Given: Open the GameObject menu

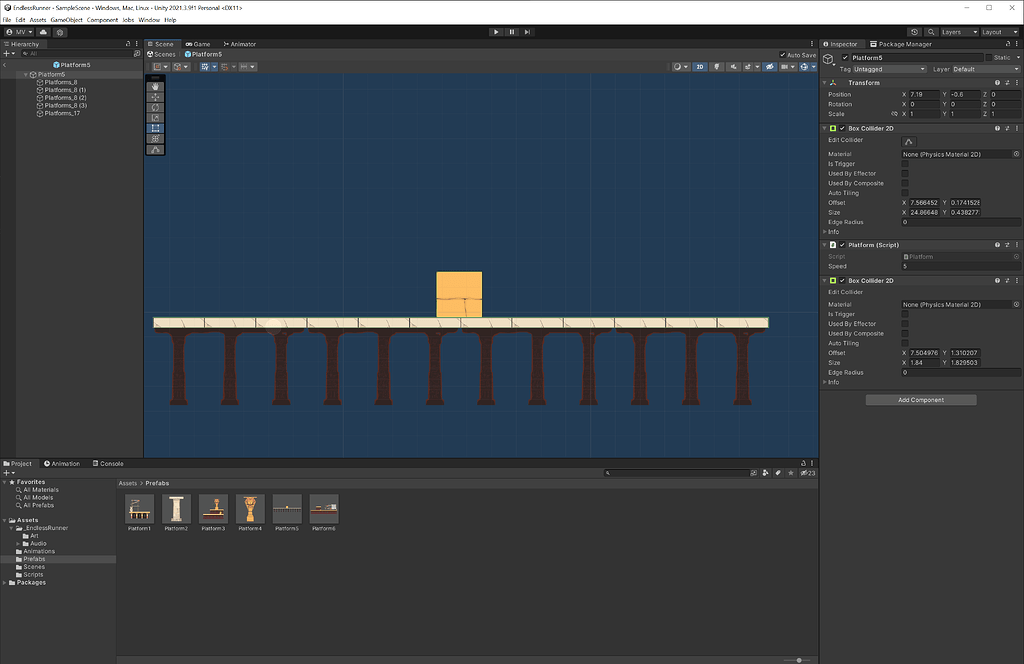Looking at the screenshot, I should click(x=64, y=19).
